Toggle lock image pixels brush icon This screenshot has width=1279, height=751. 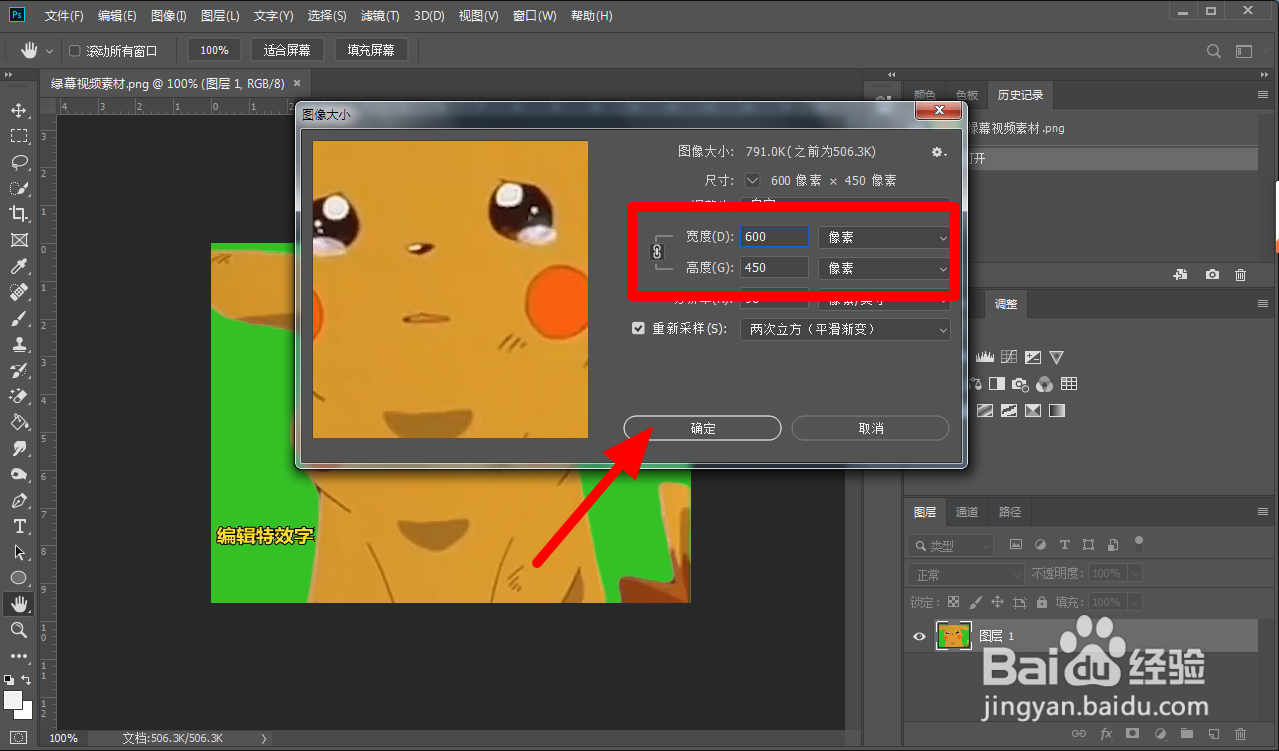coord(975,602)
